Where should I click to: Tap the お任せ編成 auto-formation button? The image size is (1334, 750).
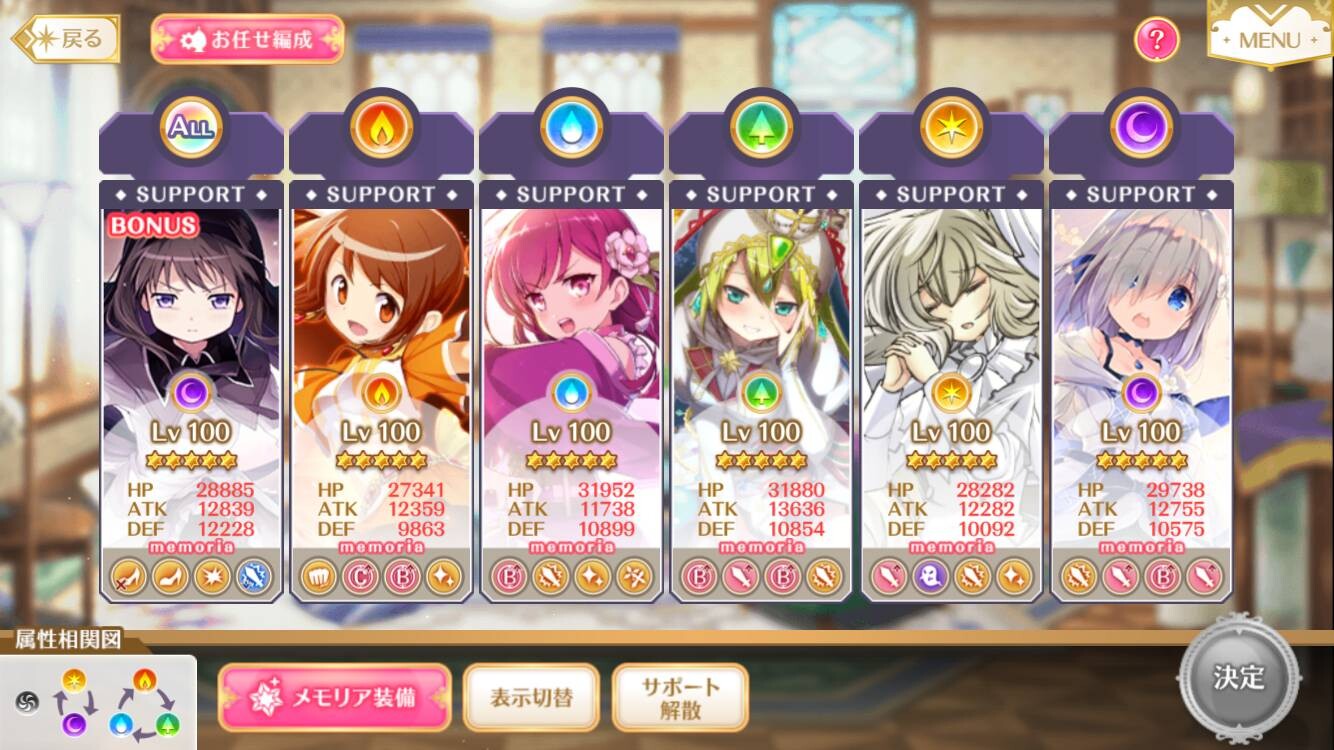click(x=247, y=39)
